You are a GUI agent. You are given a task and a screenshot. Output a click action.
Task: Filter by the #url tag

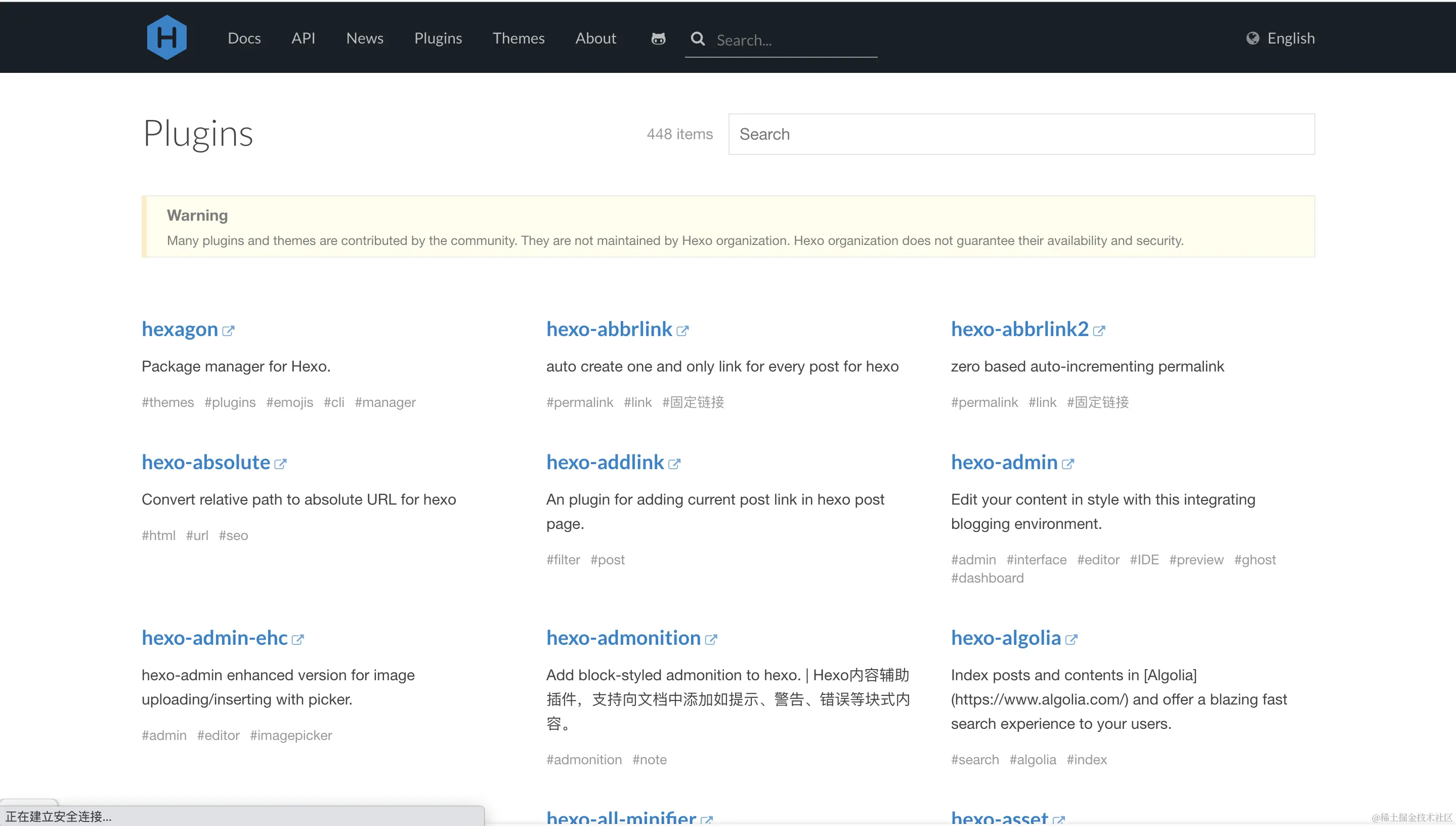[197, 535]
